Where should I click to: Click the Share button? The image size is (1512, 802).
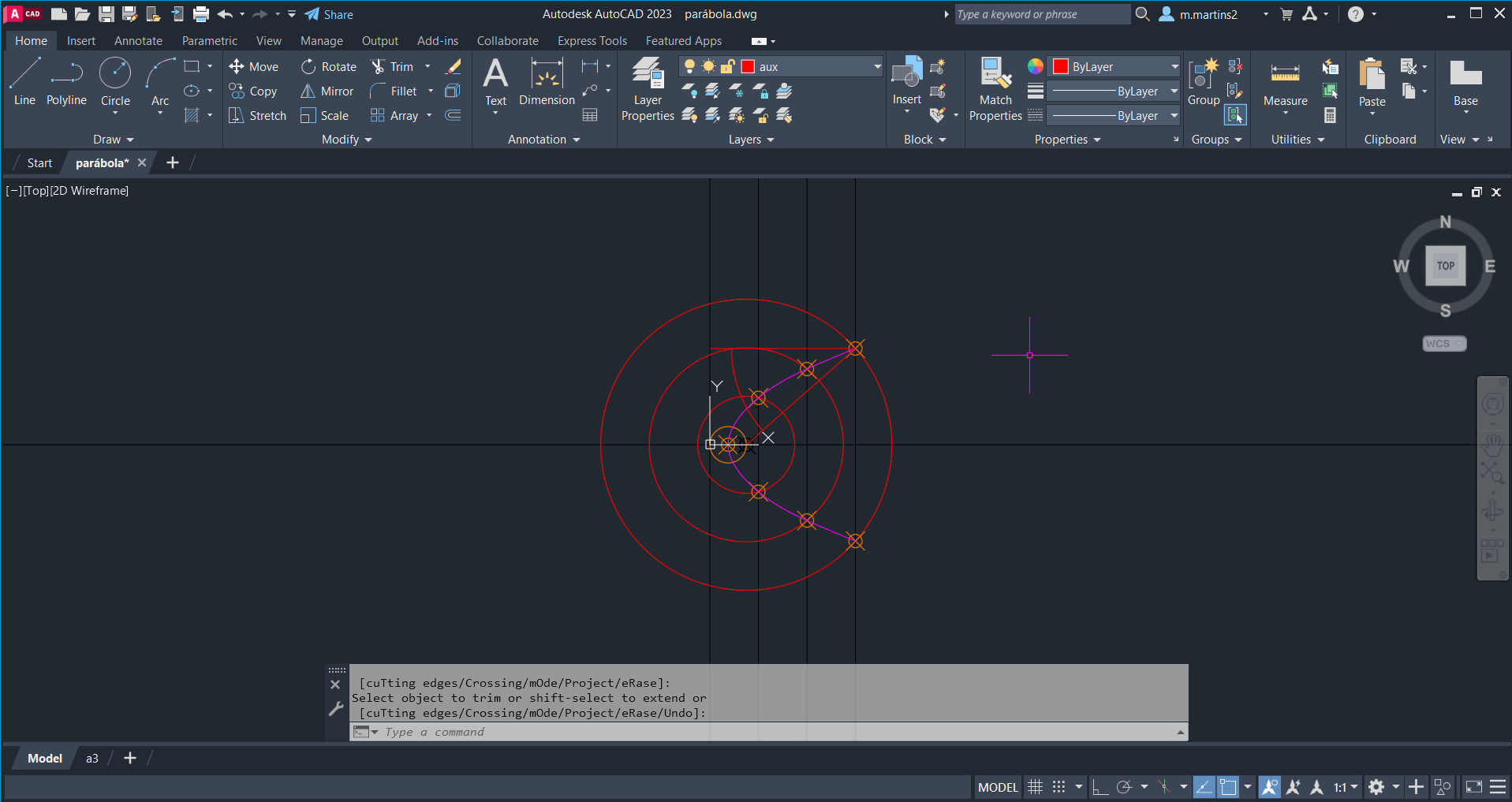pyautogui.click(x=329, y=14)
